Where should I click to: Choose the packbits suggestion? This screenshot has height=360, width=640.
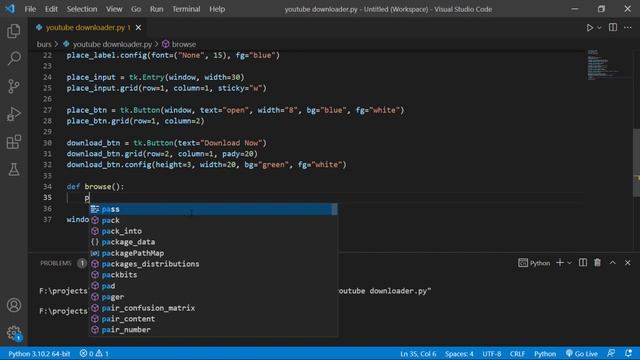point(213,275)
